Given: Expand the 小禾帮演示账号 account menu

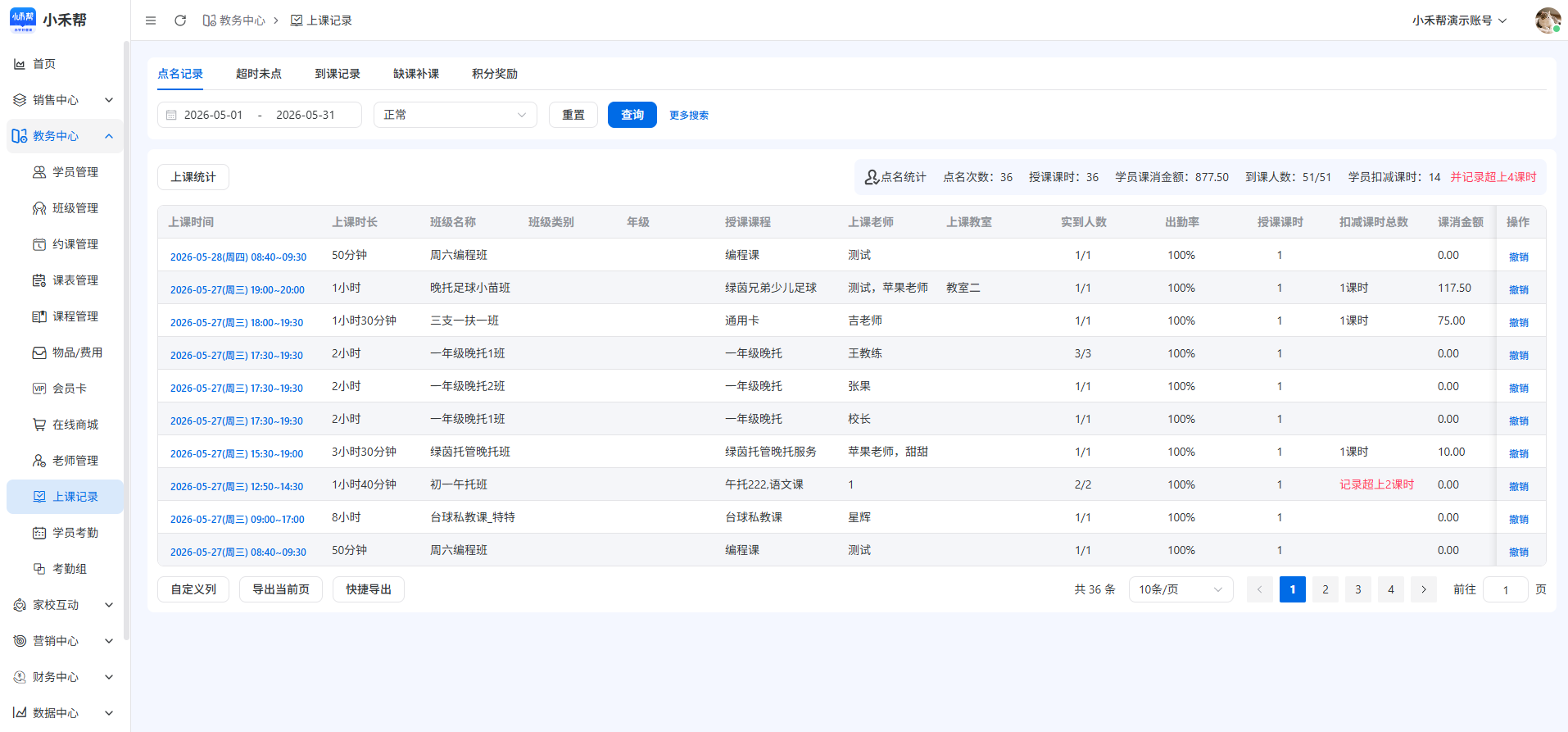Looking at the screenshot, I should coord(1459,20).
